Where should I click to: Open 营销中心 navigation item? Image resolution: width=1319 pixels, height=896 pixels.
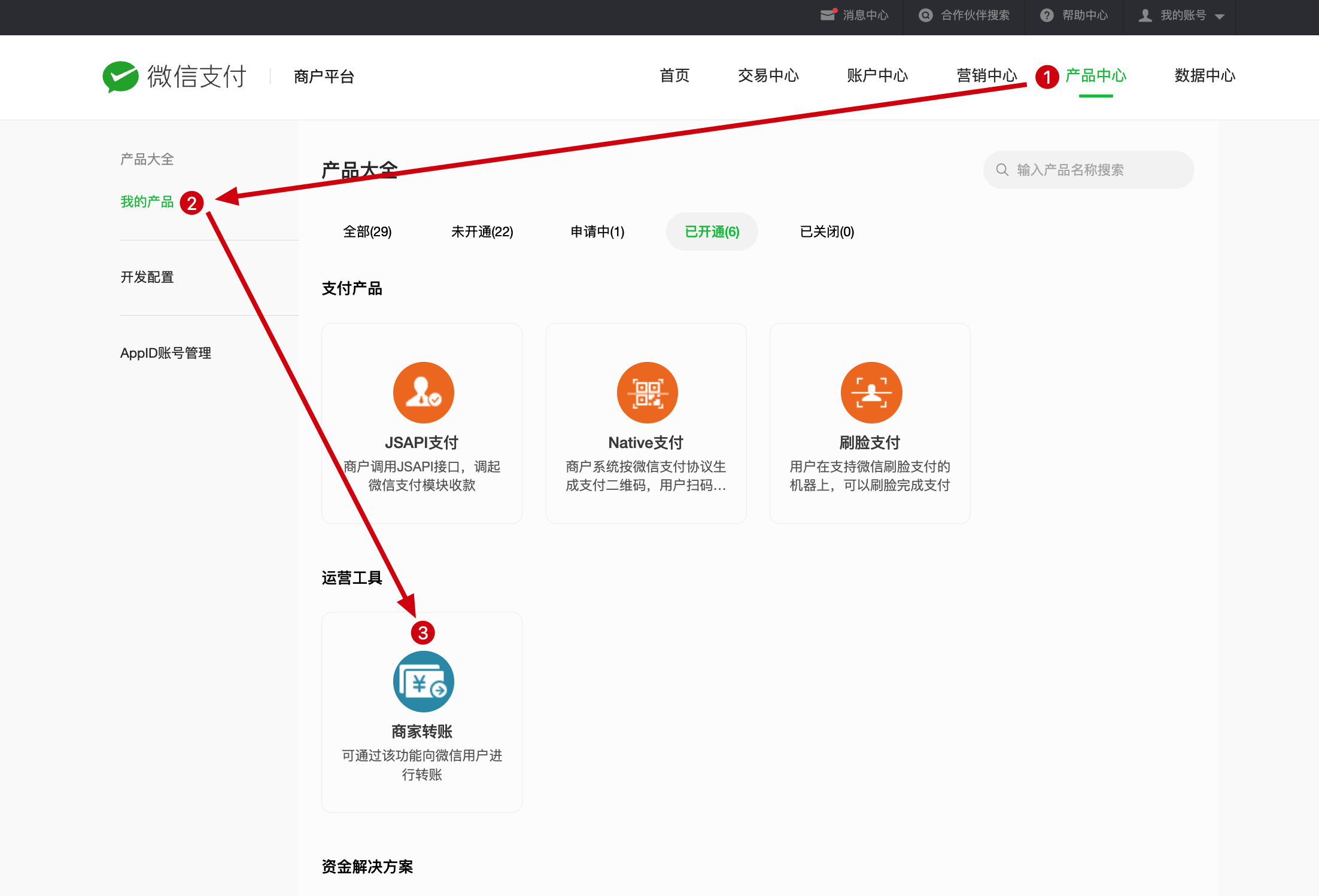point(987,76)
